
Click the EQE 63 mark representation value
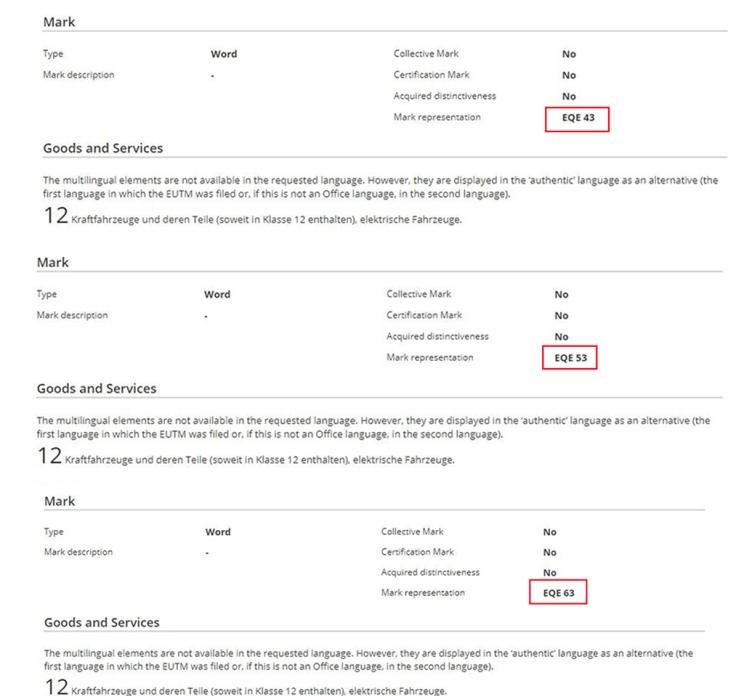click(x=558, y=593)
